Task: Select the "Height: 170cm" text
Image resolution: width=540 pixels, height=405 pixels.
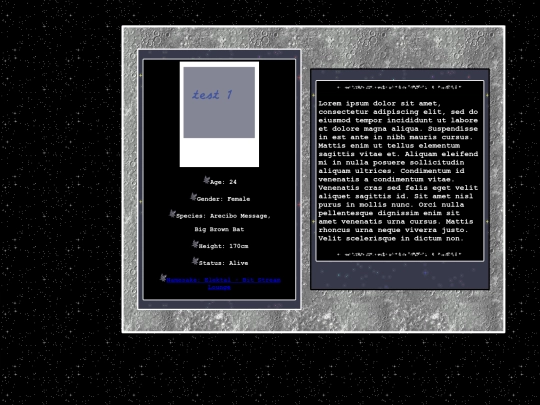Action: [224, 246]
